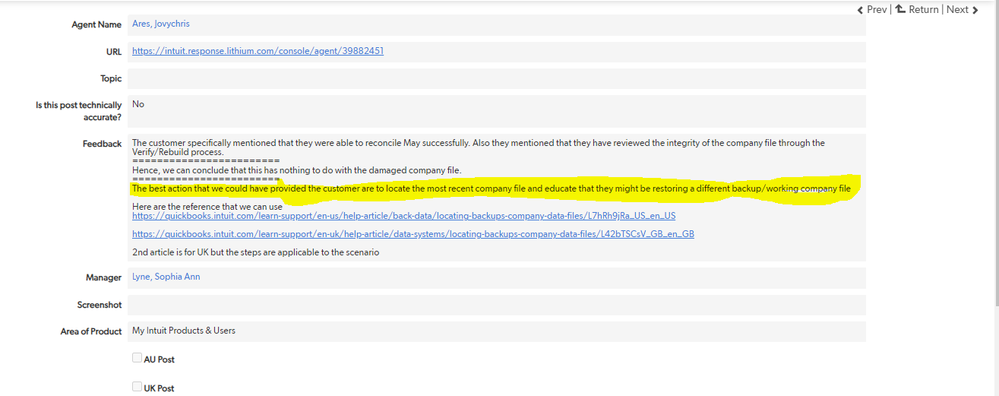This screenshot has height=396, width=999.
Task: Click the left chevron beside Prev
Action: [x=861, y=10]
